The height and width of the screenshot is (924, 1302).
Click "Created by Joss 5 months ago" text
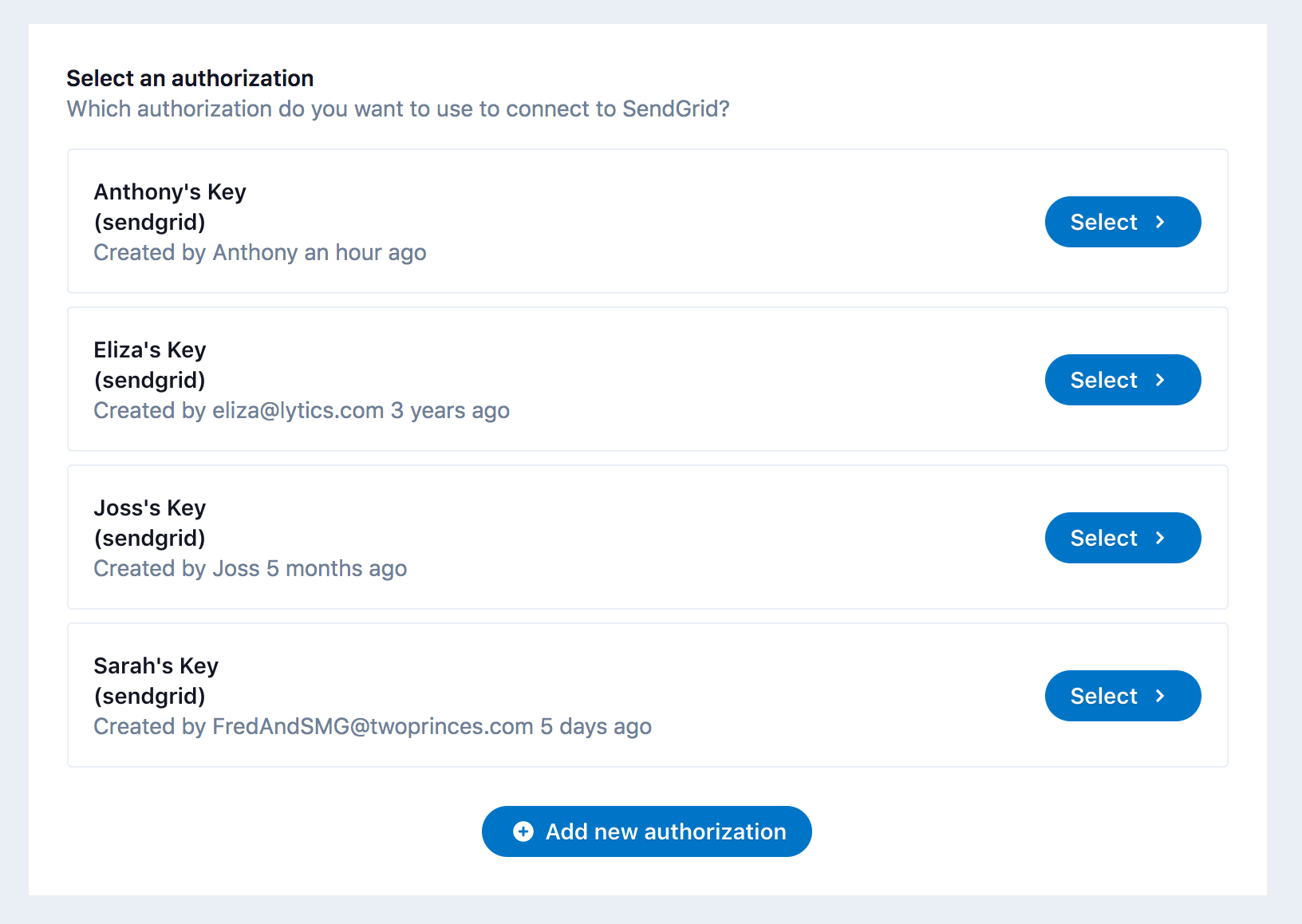251,568
